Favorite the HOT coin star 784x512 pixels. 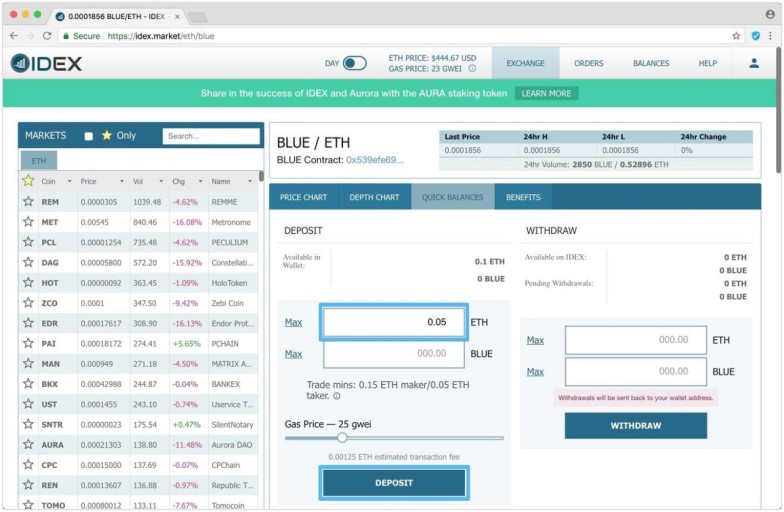(x=28, y=282)
